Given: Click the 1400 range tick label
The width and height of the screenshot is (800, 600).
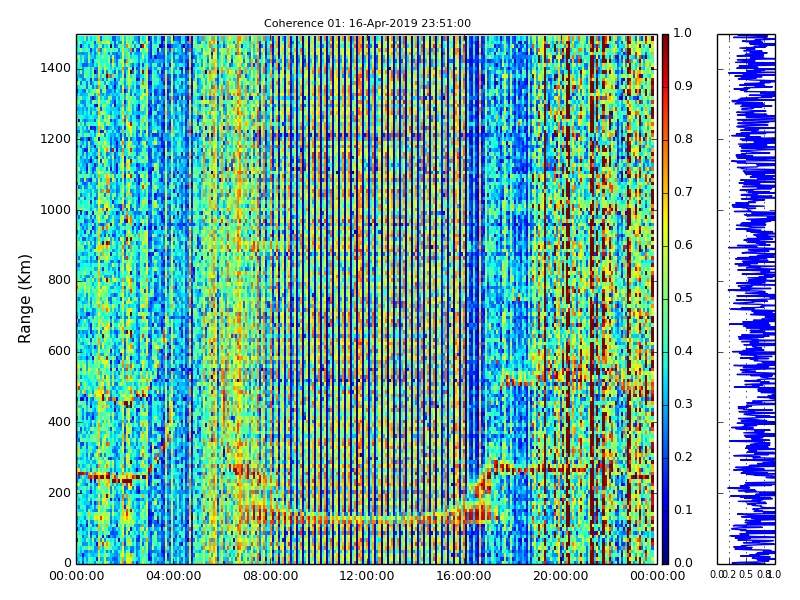Looking at the screenshot, I should pyautogui.click(x=56, y=68).
